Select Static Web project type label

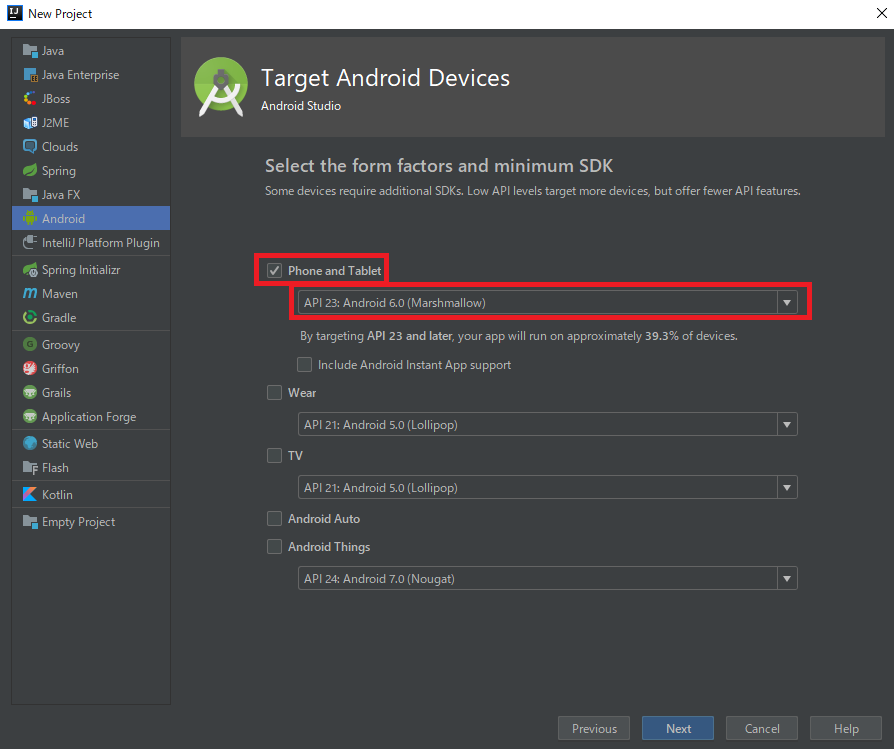click(x=70, y=443)
